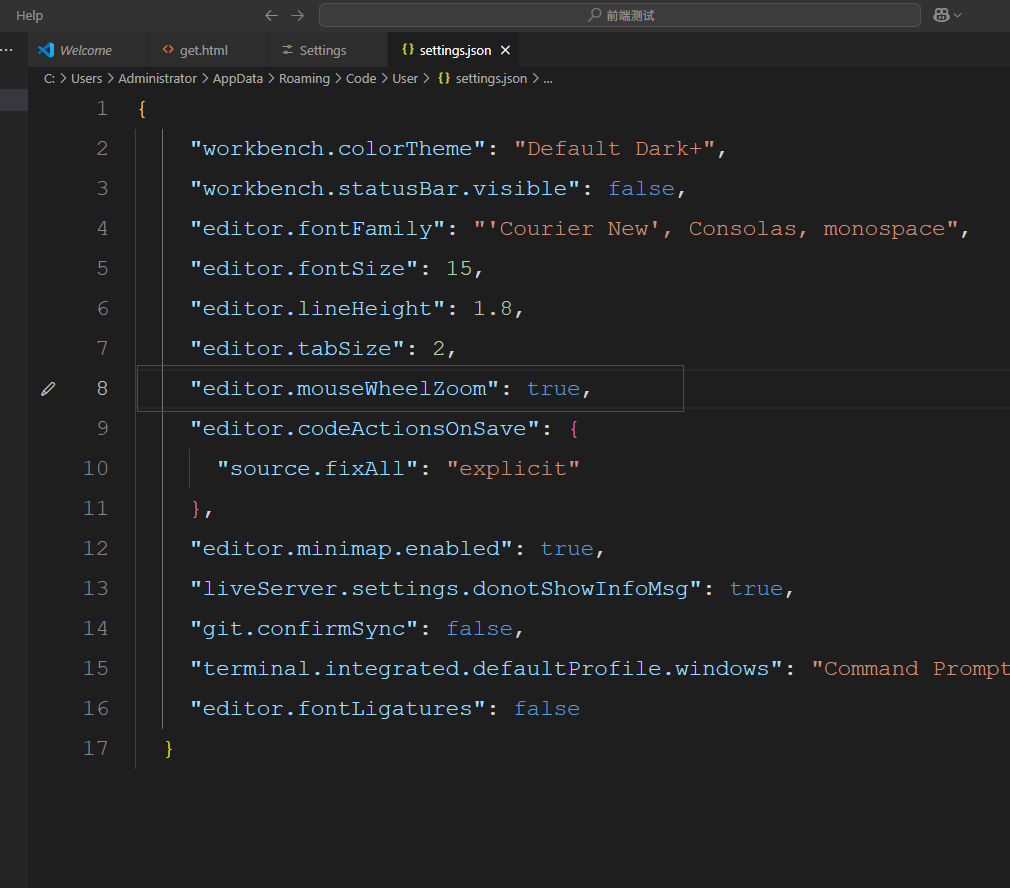This screenshot has height=888, width=1010.
Task: Click the "editor.fontLigatures" key
Action: tap(338, 708)
